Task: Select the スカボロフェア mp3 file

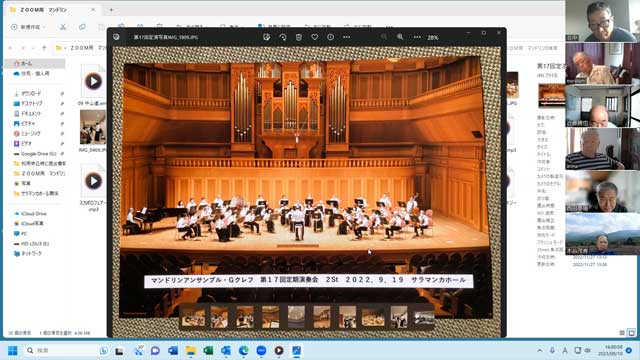Action: click(93, 188)
